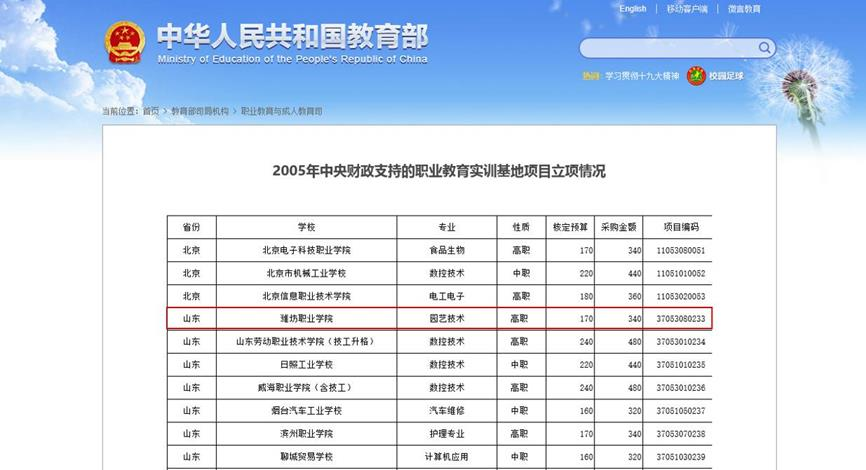Select the cell 北京电子科技职业学院
The height and width of the screenshot is (470, 866).
click(x=307, y=250)
